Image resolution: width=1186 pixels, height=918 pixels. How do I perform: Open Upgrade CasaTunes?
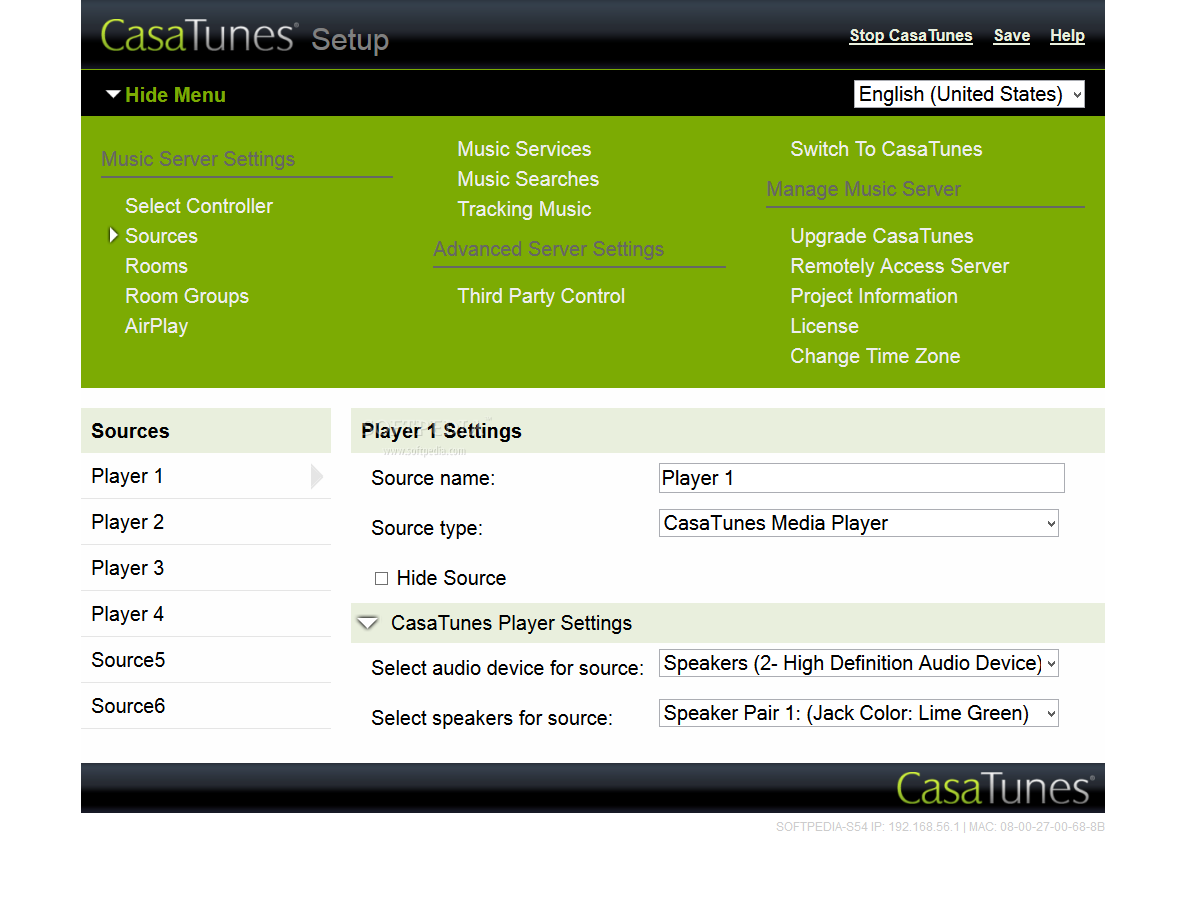tap(882, 236)
